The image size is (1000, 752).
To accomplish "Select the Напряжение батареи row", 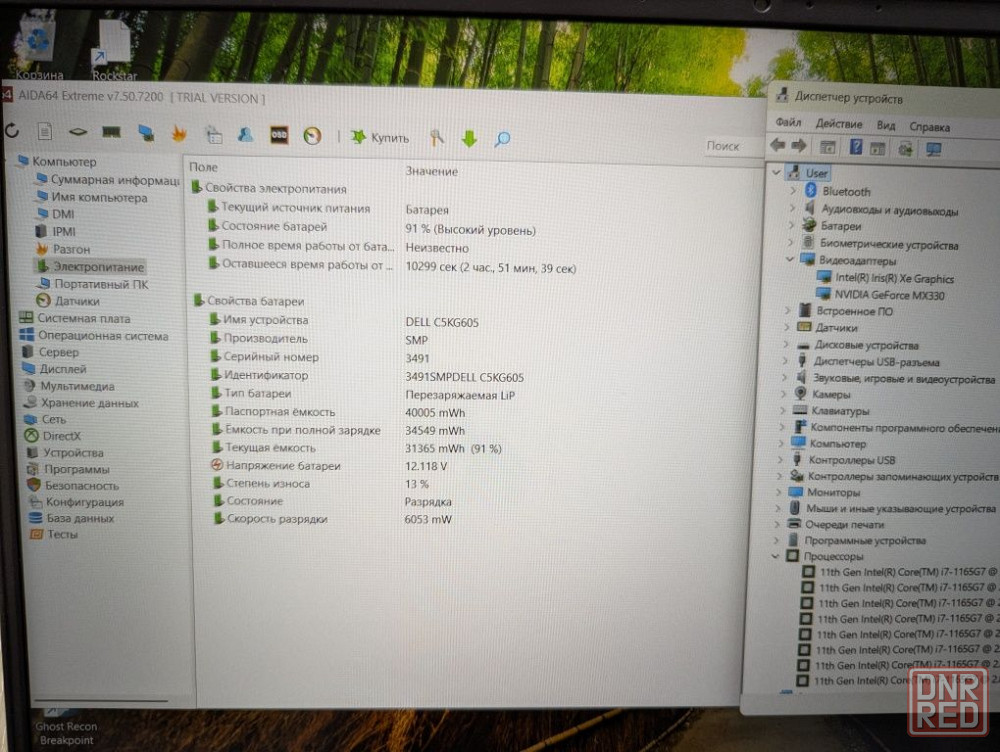I will pos(330,466).
